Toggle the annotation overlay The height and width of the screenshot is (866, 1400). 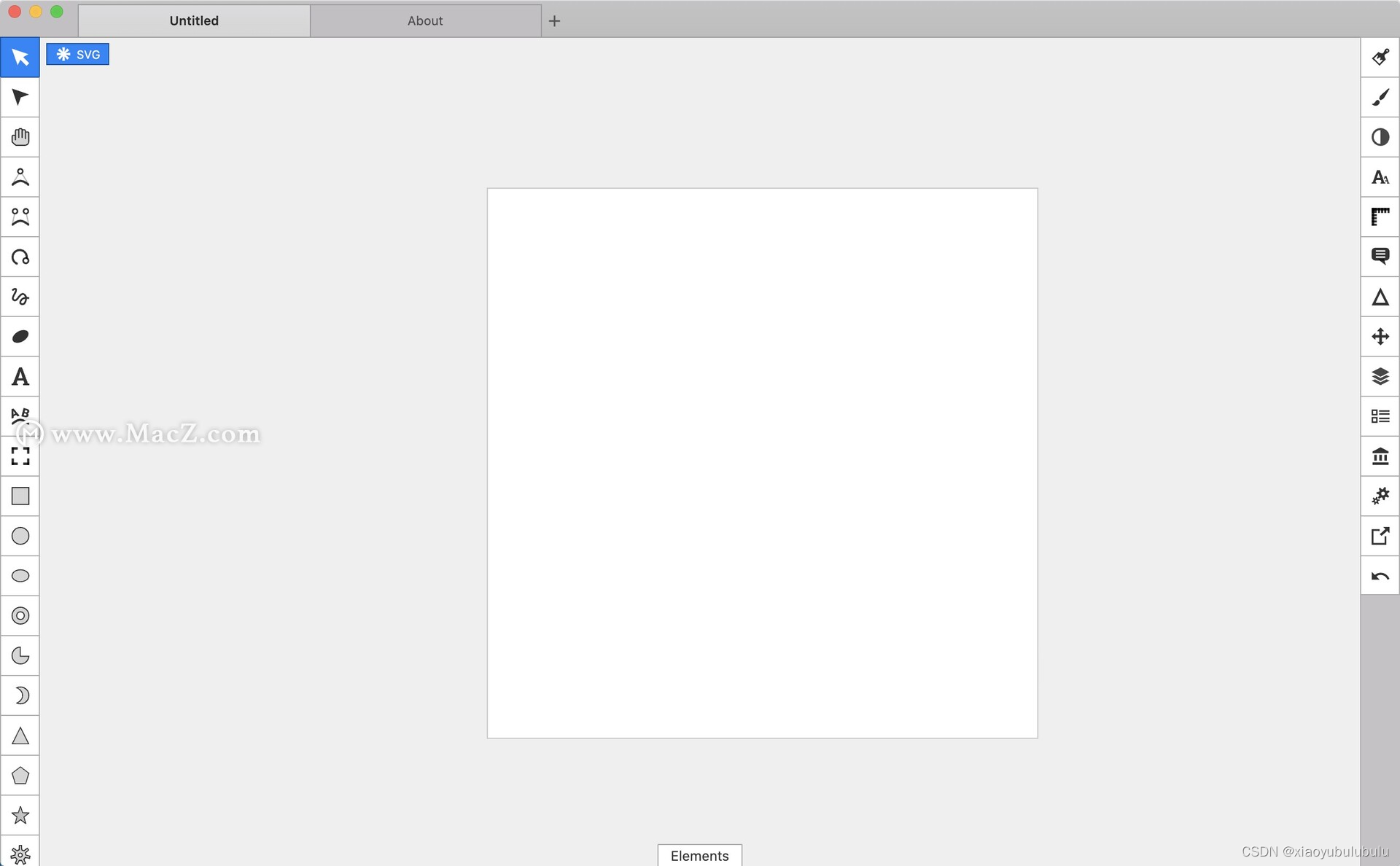1380,256
